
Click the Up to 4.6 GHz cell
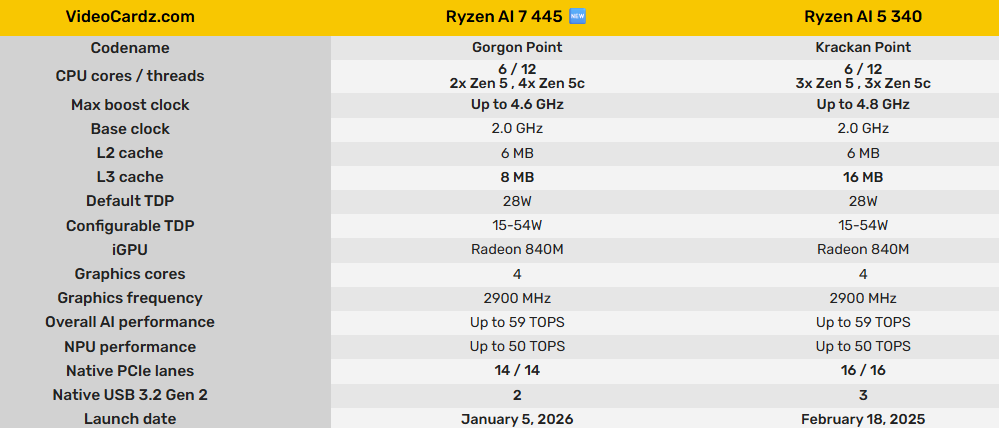517,105
